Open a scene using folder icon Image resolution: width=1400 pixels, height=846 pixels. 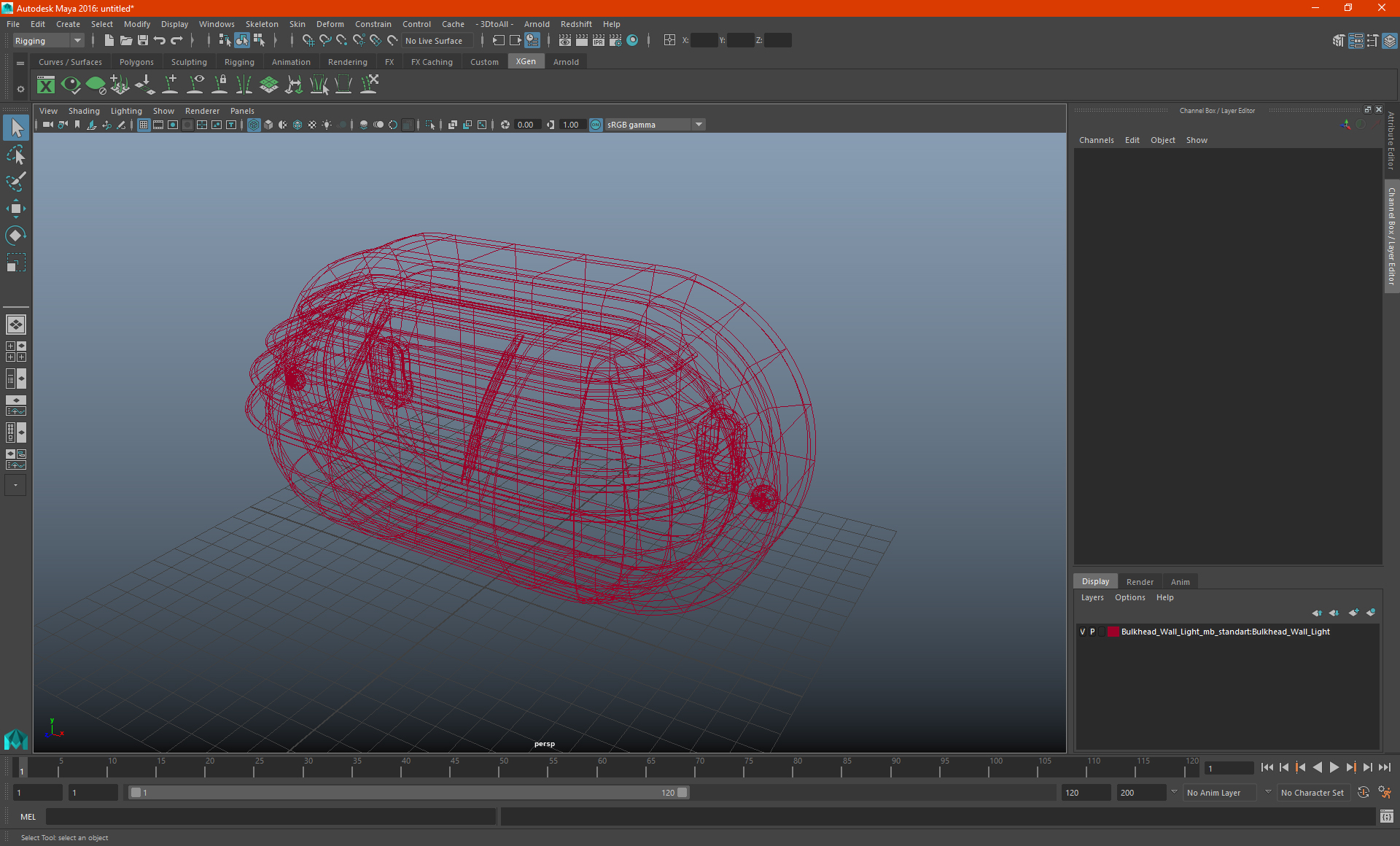pyautogui.click(x=126, y=41)
